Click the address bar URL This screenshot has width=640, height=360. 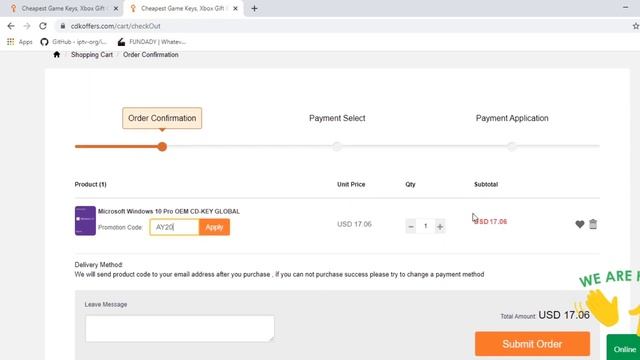[116, 26]
